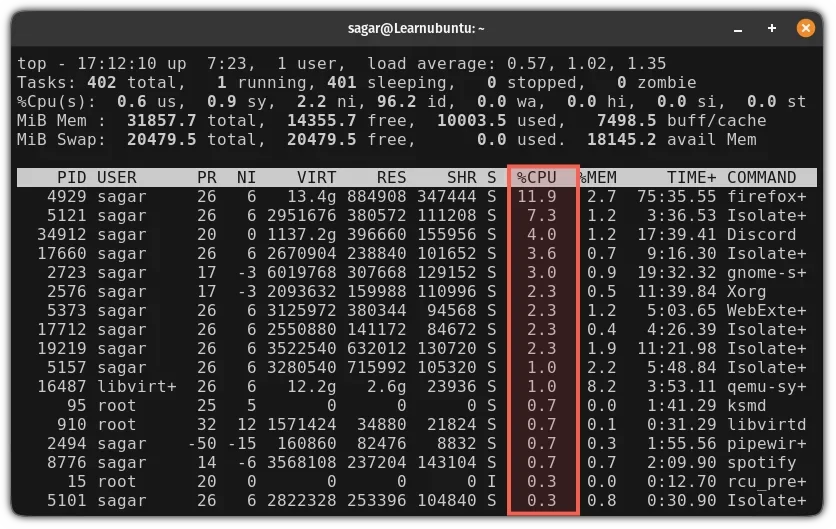Image resolution: width=836 pixels, height=529 pixels.
Task: Click the 7498.5 buff/cache value
Action: (x=626, y=121)
